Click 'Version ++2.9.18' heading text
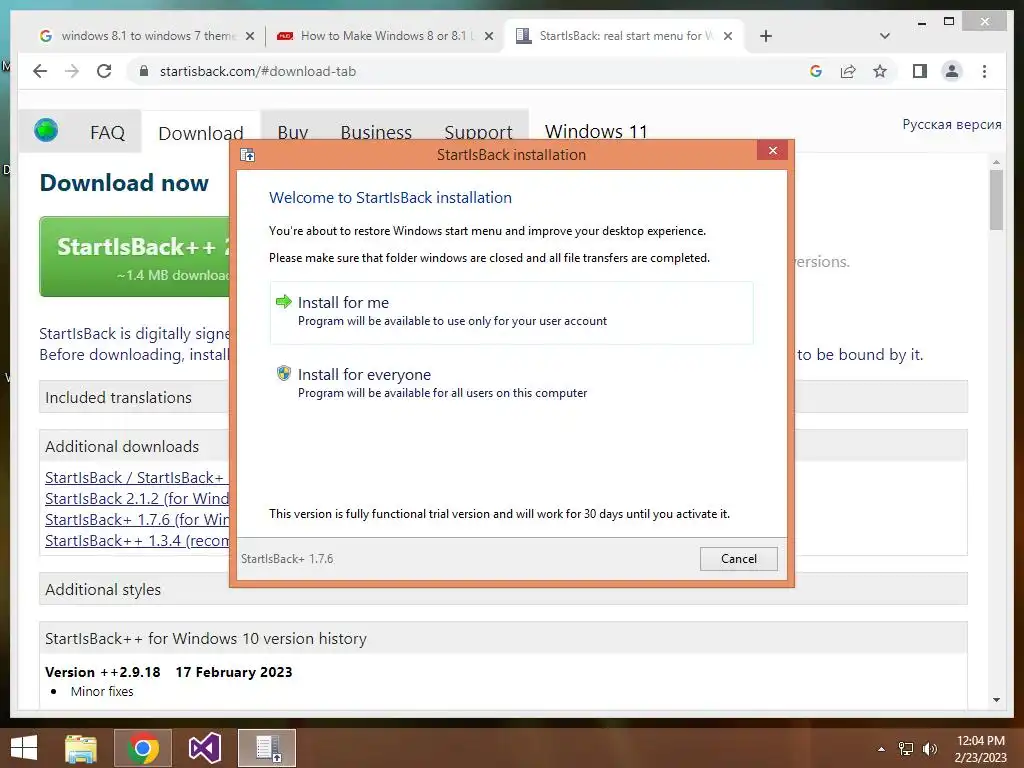This screenshot has width=1024, height=768. coord(103,672)
